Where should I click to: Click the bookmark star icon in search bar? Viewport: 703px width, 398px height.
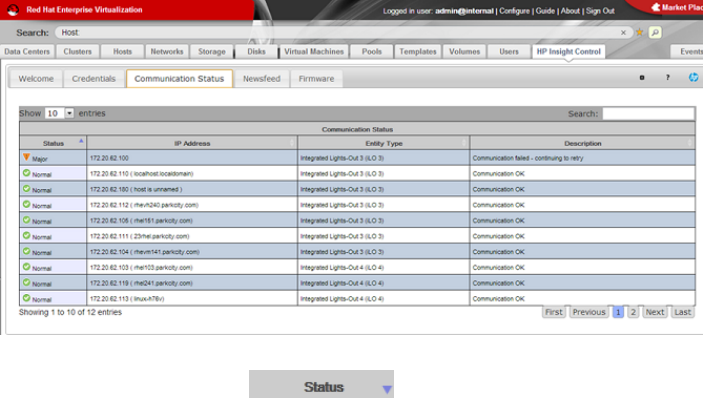tap(640, 32)
